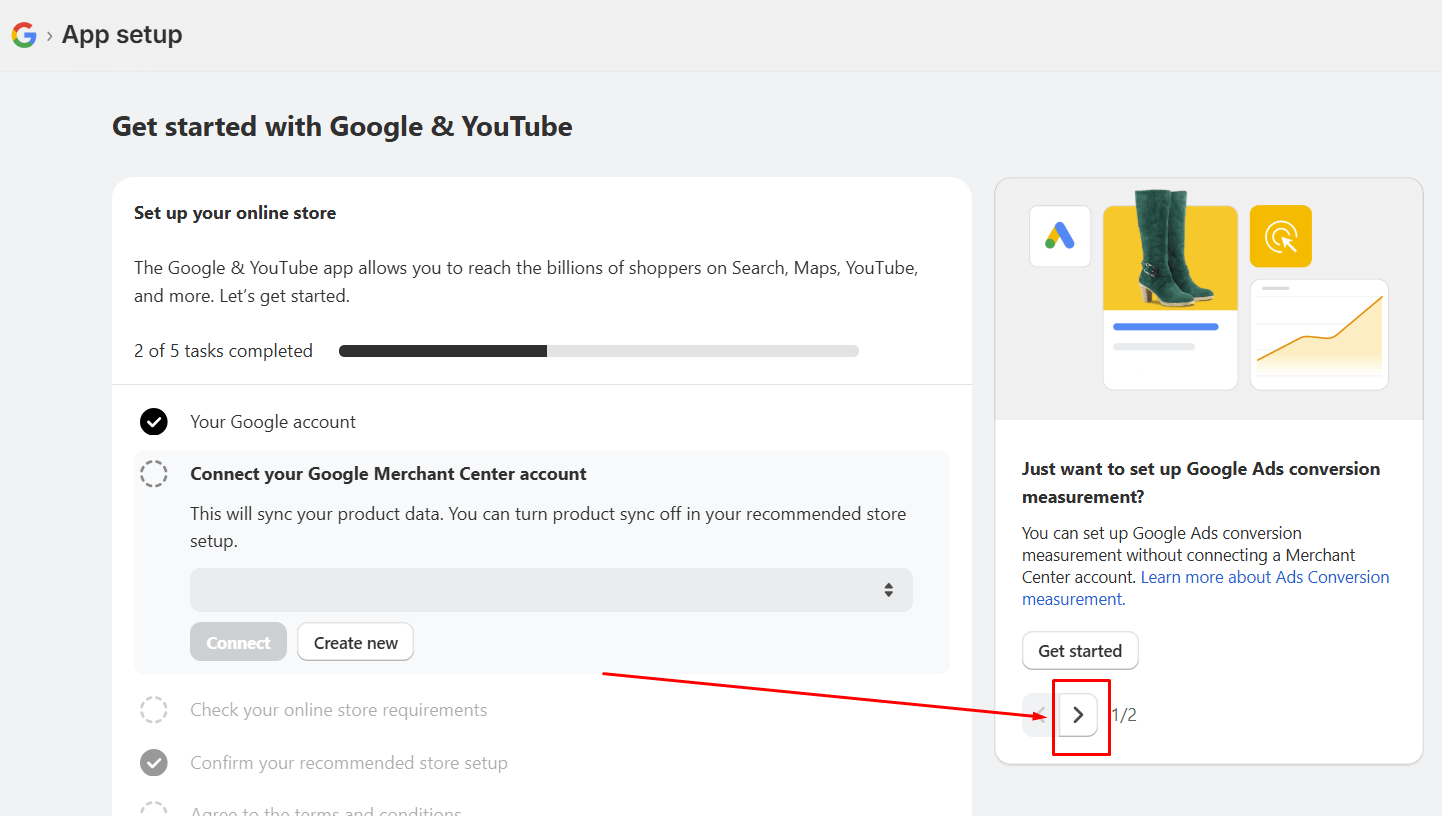Click the previous carousel arrow
Screen dimensions: 1442x816
[x=1038, y=714]
